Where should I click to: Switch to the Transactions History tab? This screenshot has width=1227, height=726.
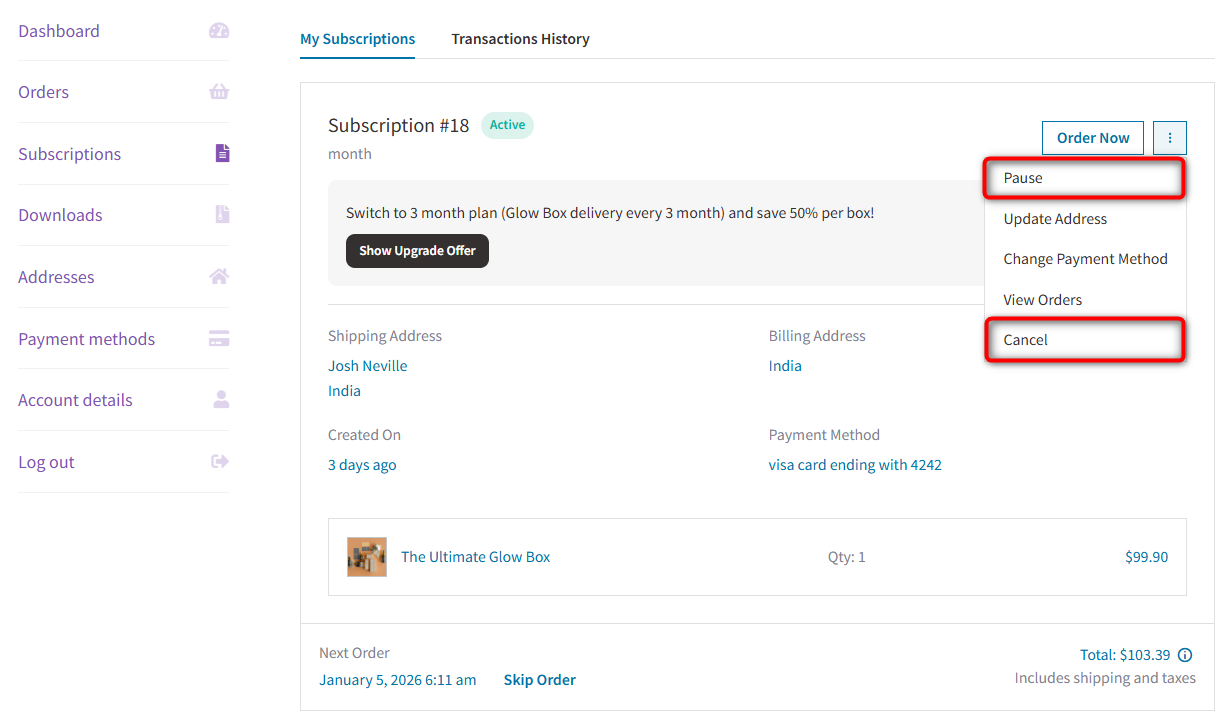(520, 39)
